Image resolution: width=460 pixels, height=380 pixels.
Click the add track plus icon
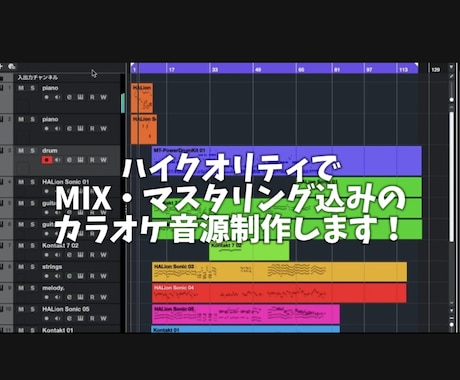1,66
